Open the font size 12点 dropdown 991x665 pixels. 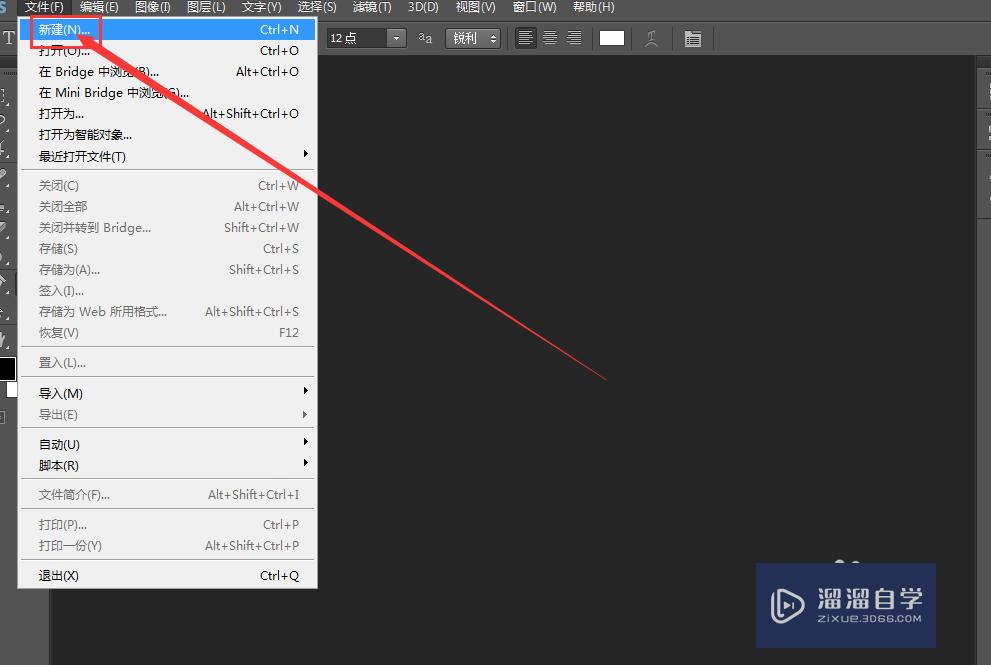coord(396,38)
